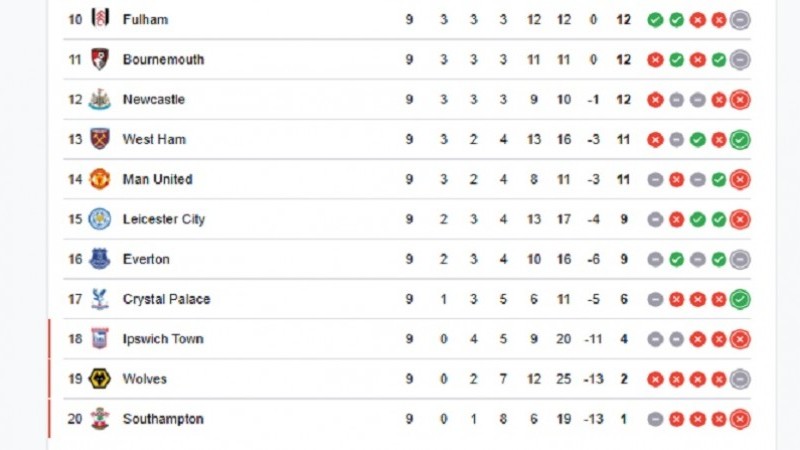The width and height of the screenshot is (800, 450).
Task: Click Southampton's points total of 1
Action: click(623, 419)
